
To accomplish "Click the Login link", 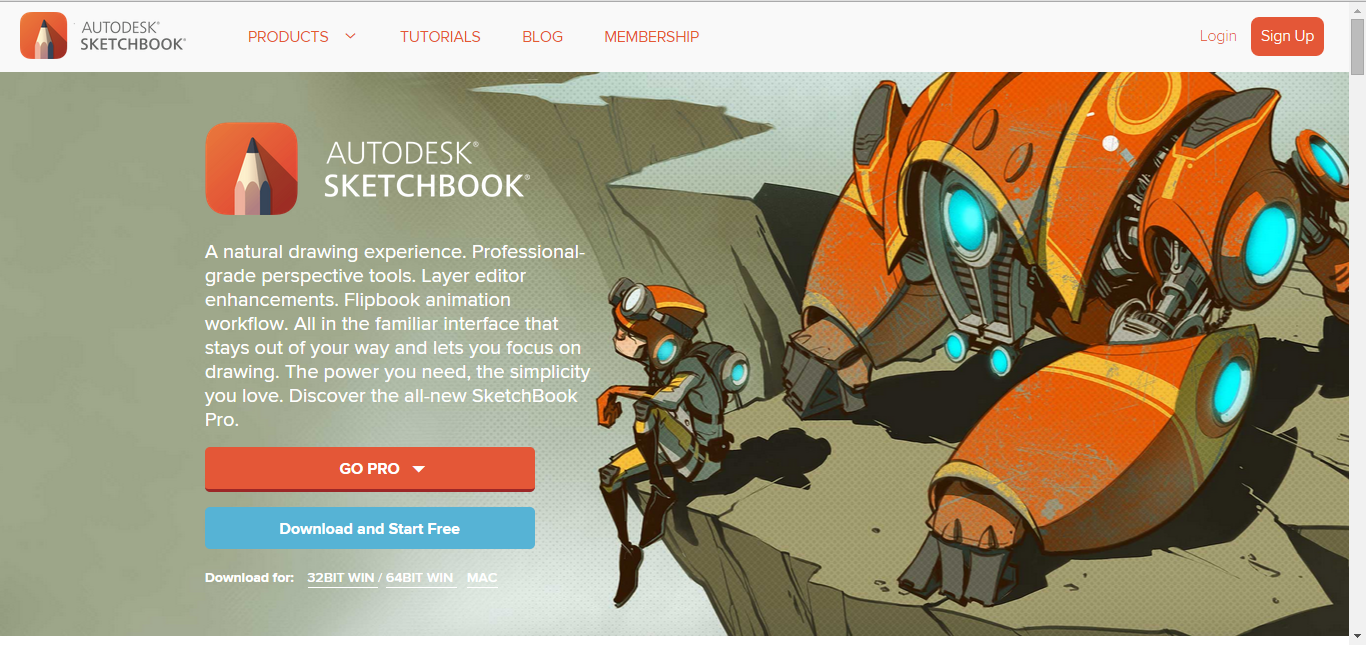I will coord(1218,36).
